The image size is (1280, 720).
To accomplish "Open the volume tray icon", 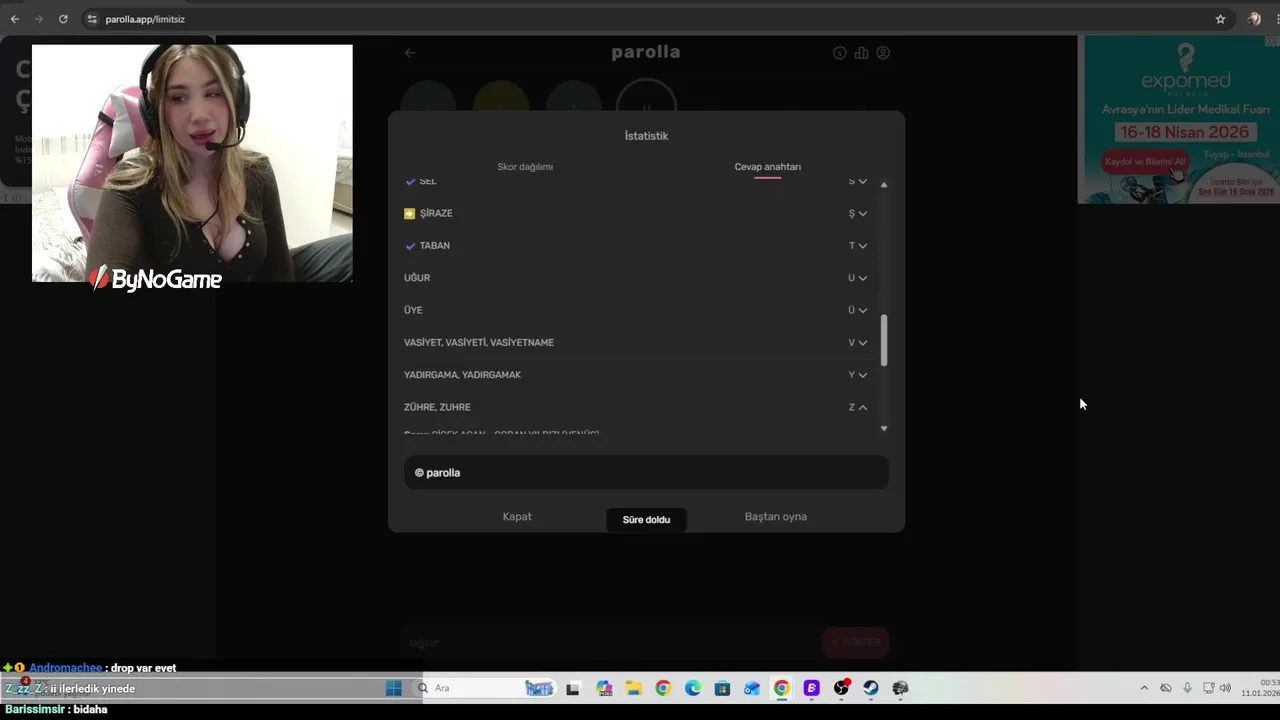I will tap(1225, 688).
